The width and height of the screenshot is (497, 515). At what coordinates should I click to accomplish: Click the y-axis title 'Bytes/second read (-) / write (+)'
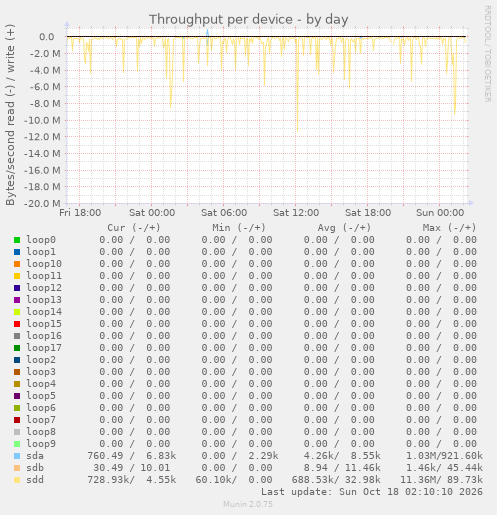point(10,115)
